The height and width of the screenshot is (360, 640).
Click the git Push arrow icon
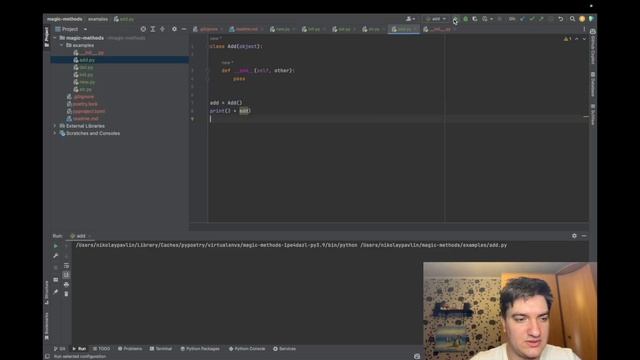pos(541,19)
